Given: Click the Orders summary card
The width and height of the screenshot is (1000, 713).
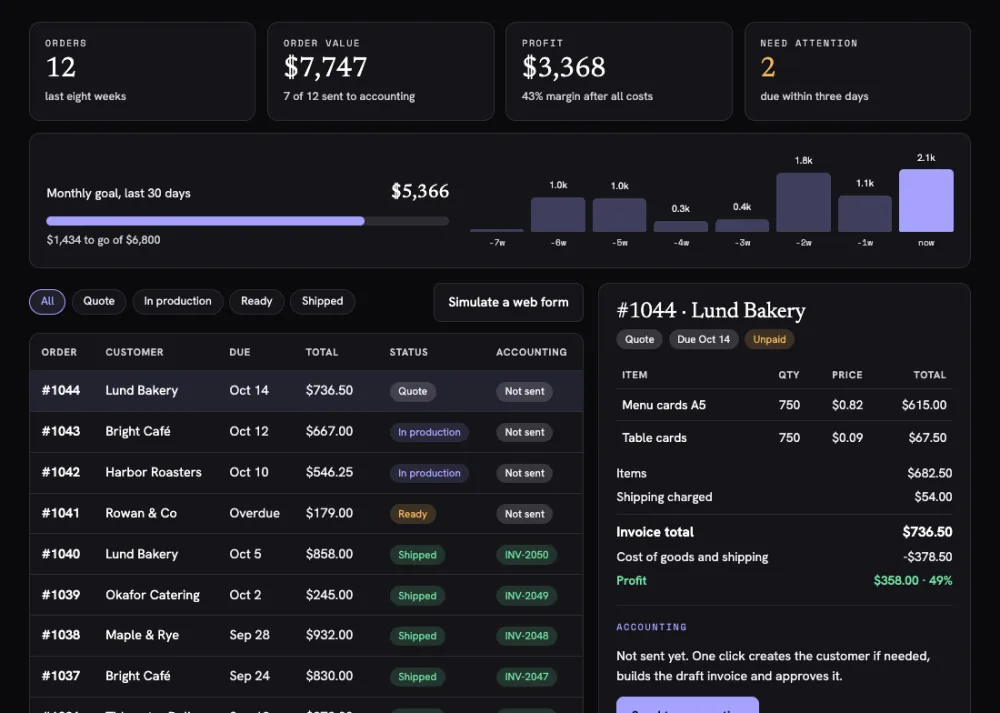Looking at the screenshot, I should 142,71.
